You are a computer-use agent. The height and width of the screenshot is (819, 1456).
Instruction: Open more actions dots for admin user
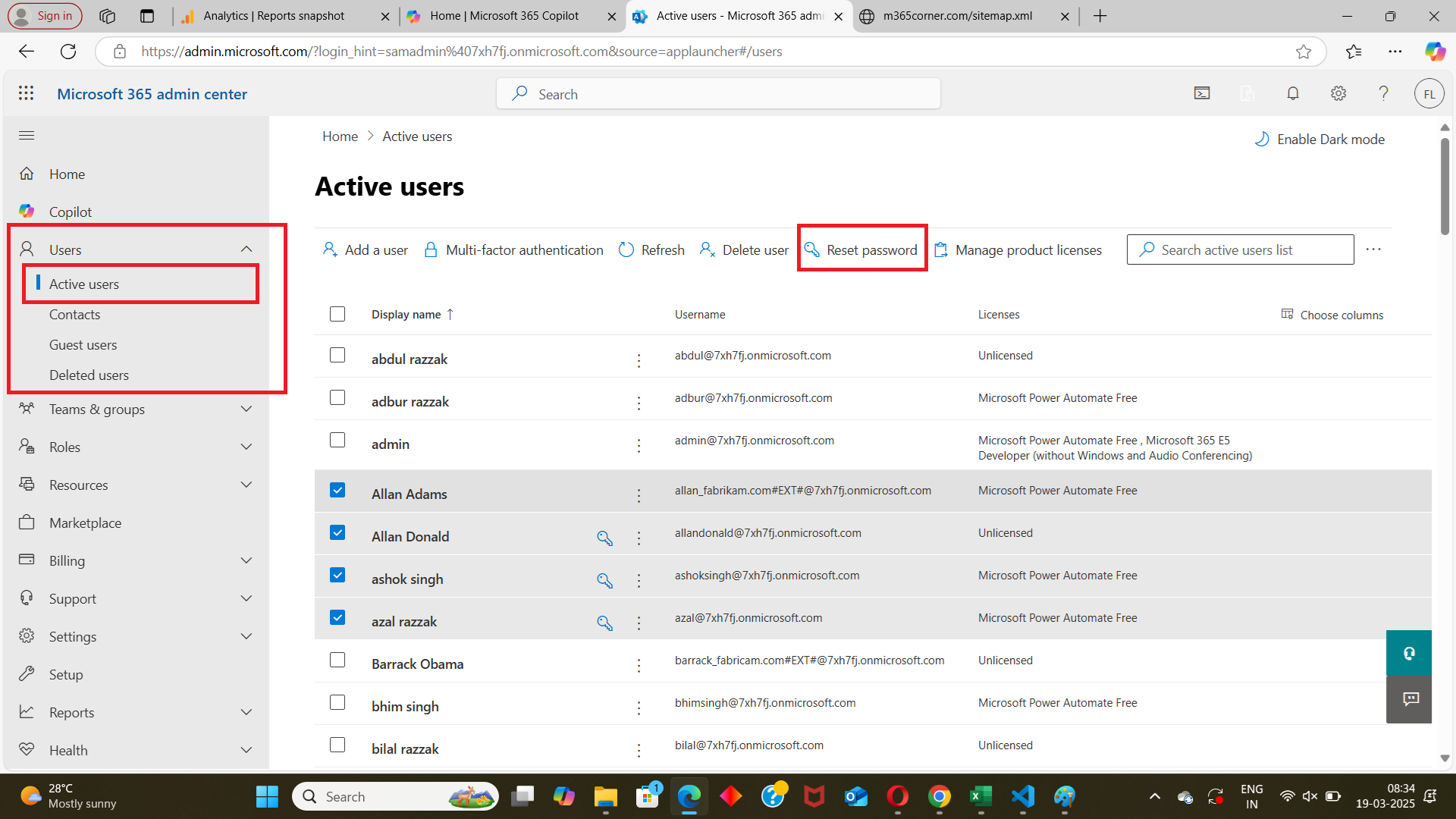[639, 446]
